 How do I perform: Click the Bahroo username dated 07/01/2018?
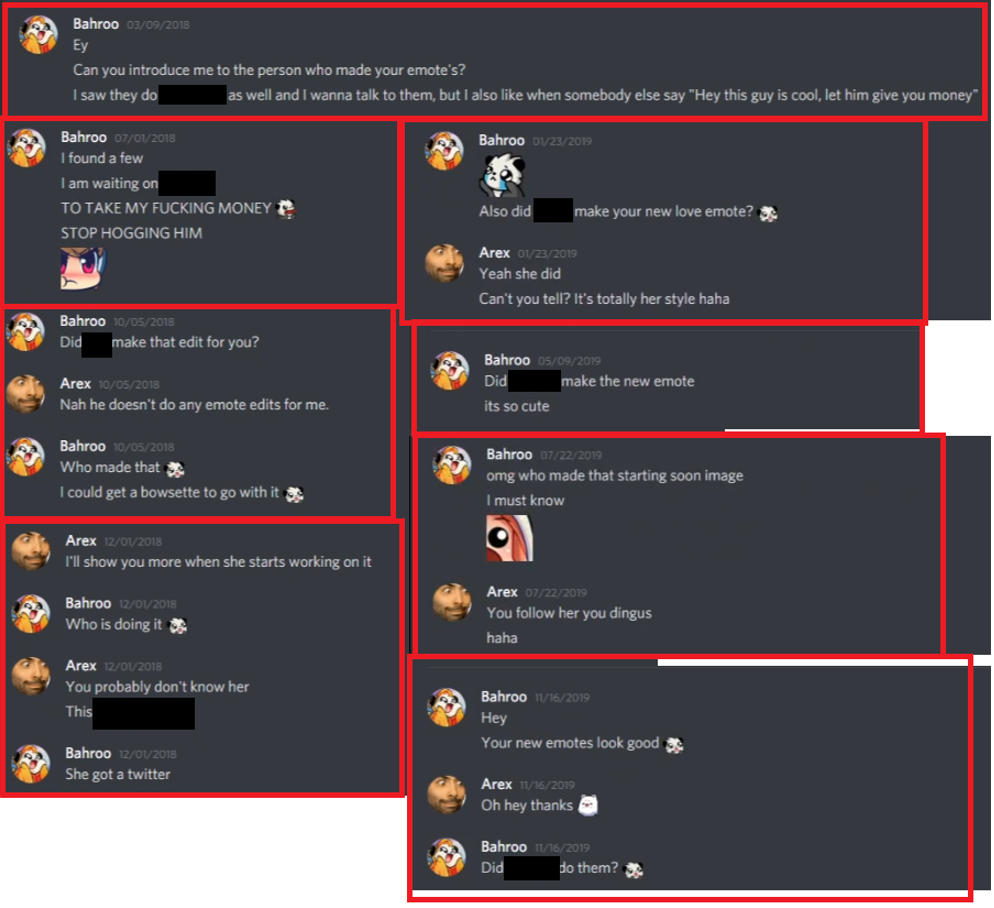84,138
